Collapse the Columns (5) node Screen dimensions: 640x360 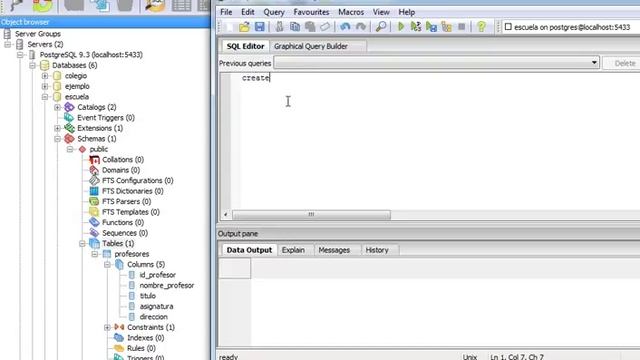coord(107,264)
